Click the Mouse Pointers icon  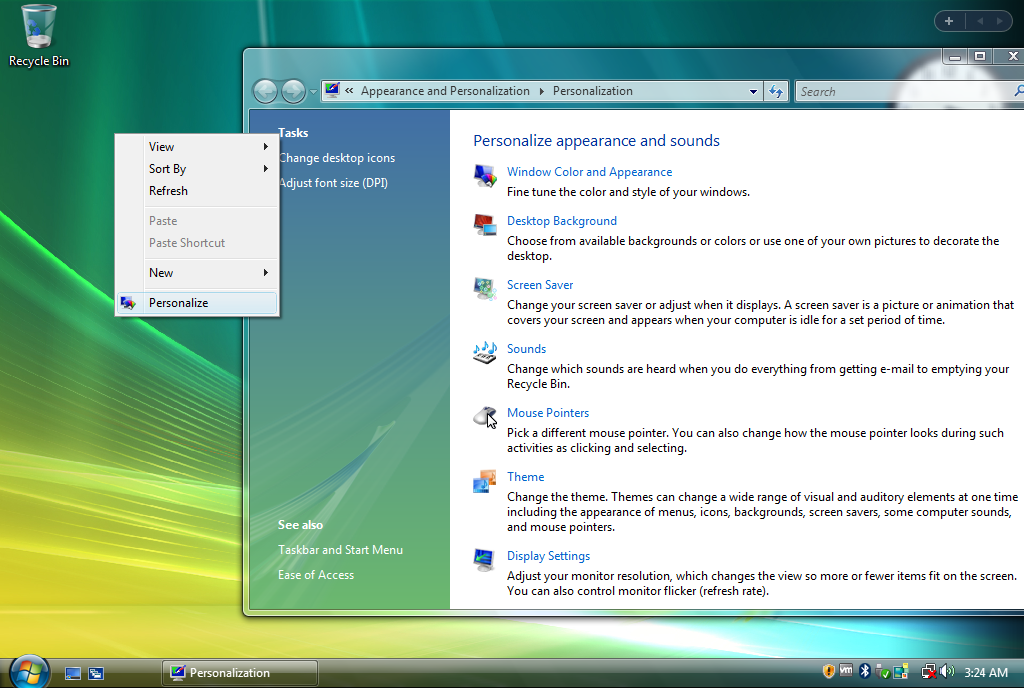pyautogui.click(x=485, y=416)
